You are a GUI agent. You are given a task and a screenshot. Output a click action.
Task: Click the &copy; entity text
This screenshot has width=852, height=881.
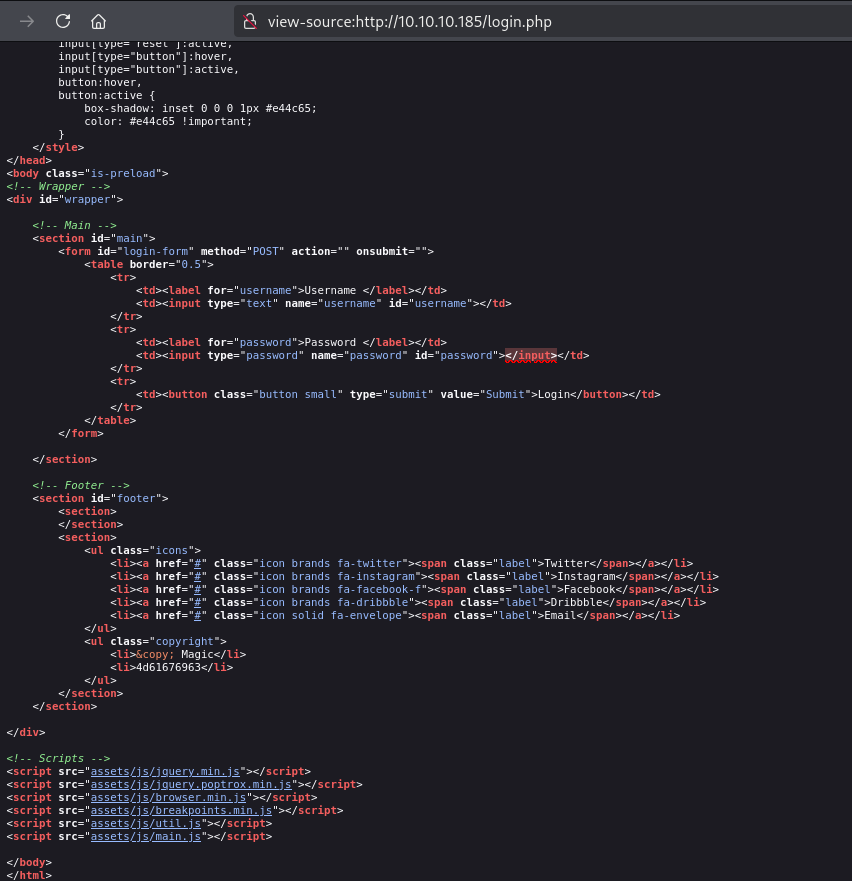tap(155, 654)
